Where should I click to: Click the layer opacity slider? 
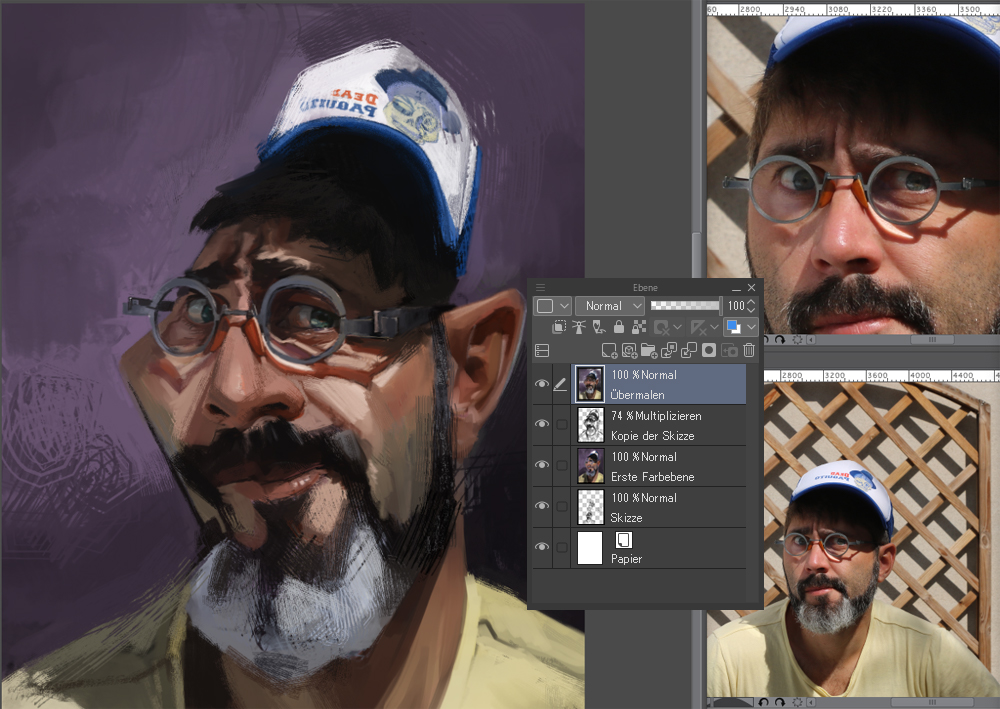tap(685, 306)
